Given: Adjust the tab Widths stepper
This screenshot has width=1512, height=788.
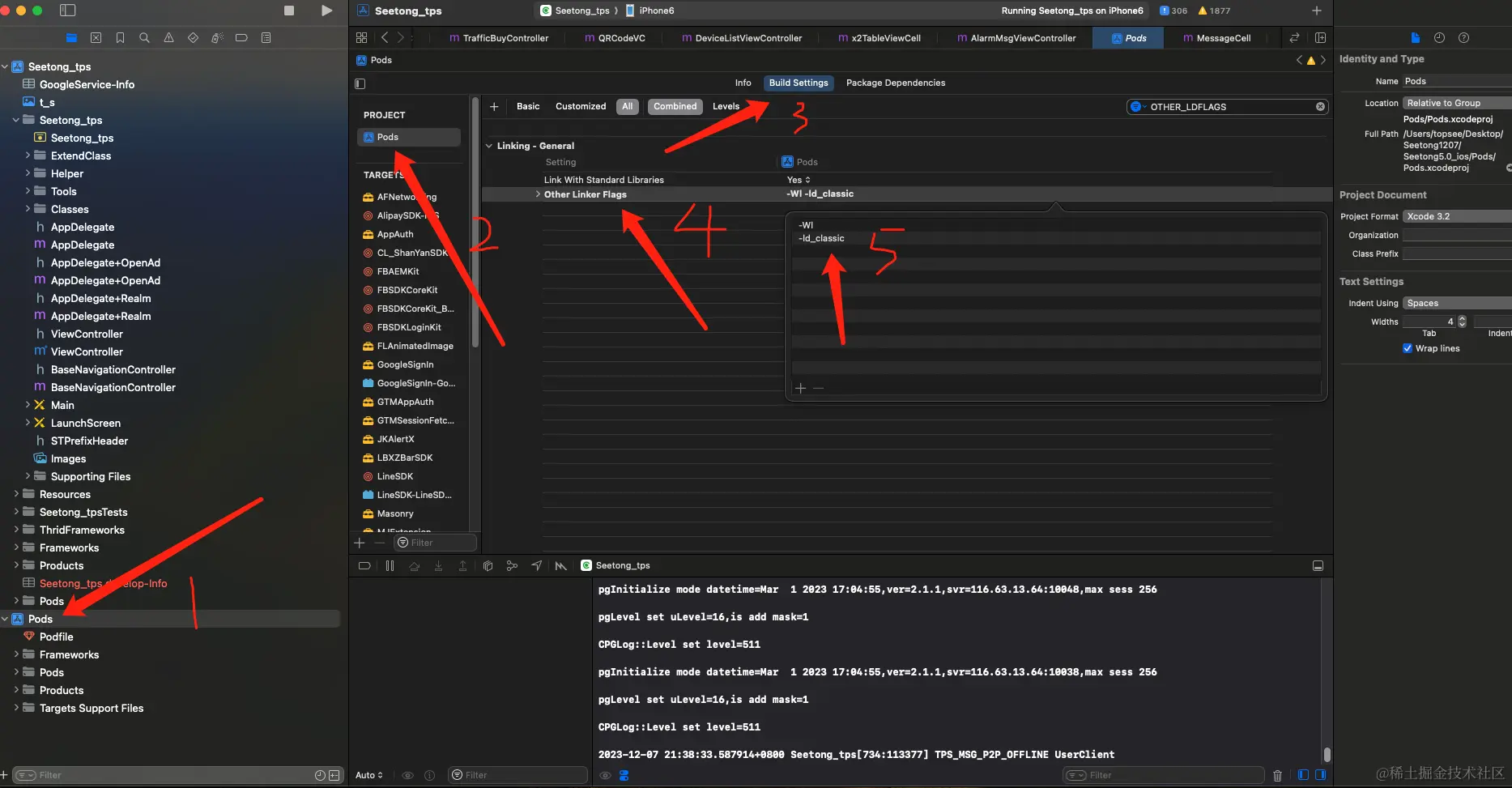Looking at the screenshot, I should click(1462, 322).
